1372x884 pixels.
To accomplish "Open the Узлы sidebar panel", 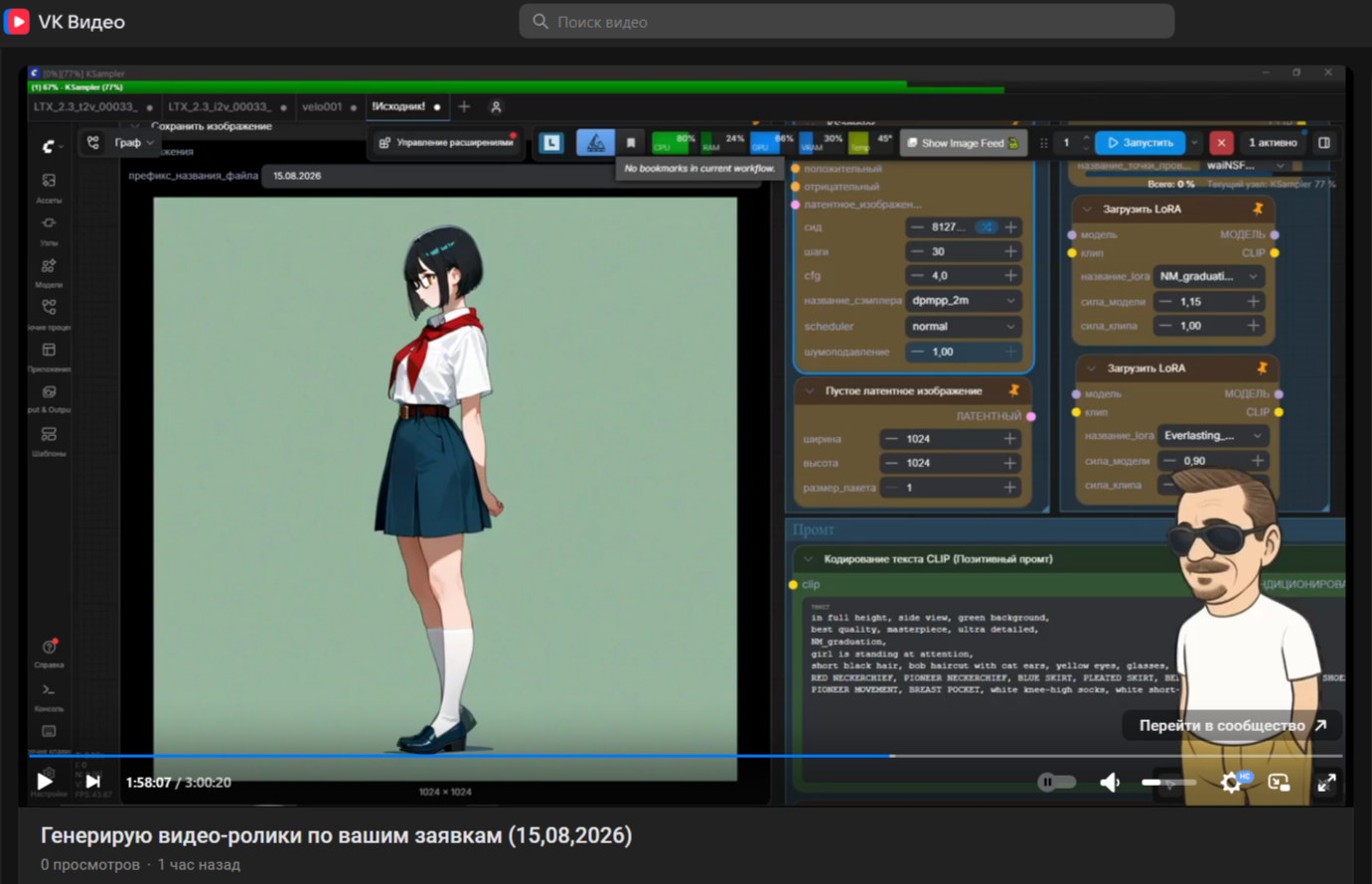I will click(49, 229).
